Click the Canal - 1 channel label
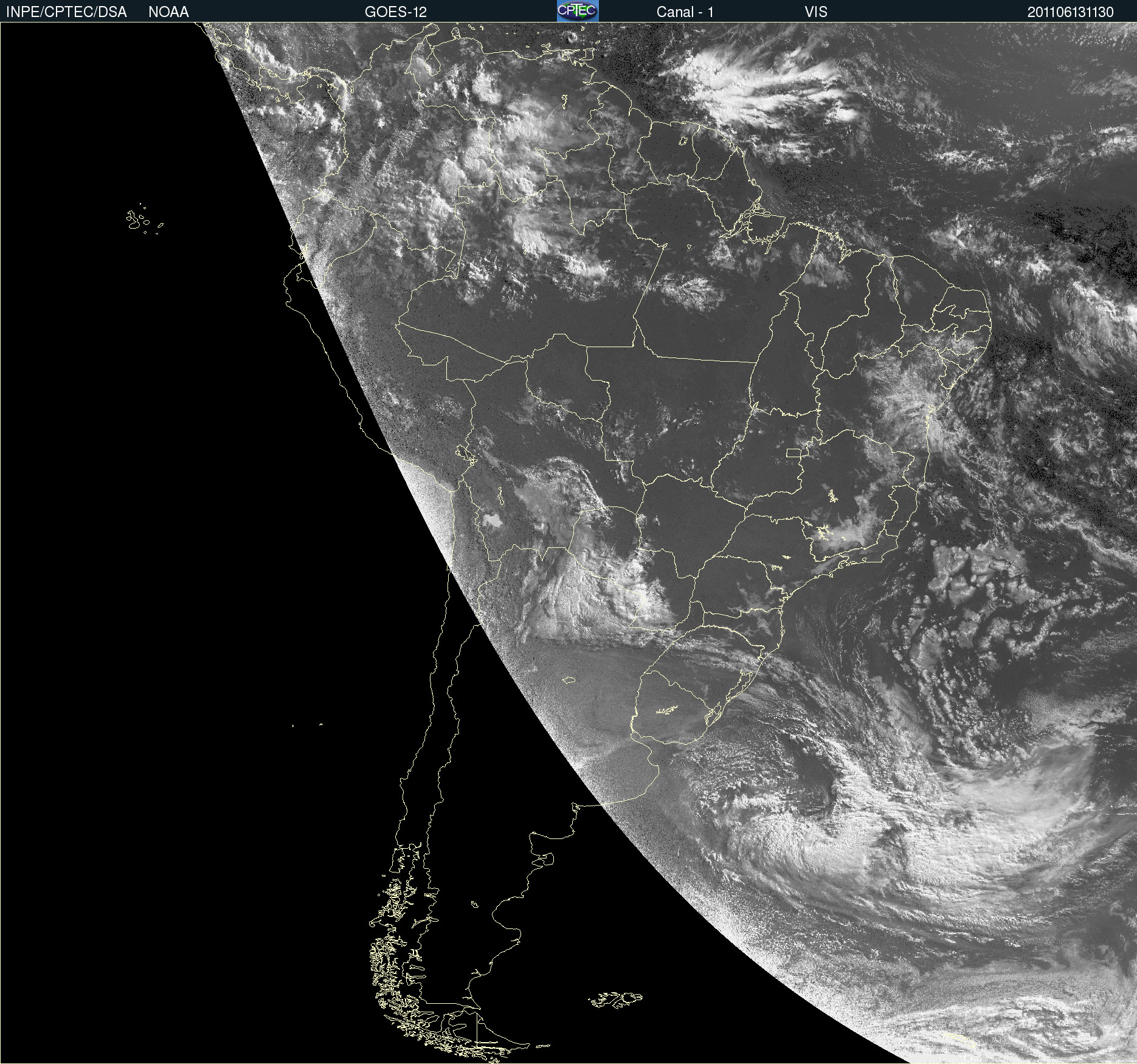Screen dimensions: 1137x1064 [685, 12]
